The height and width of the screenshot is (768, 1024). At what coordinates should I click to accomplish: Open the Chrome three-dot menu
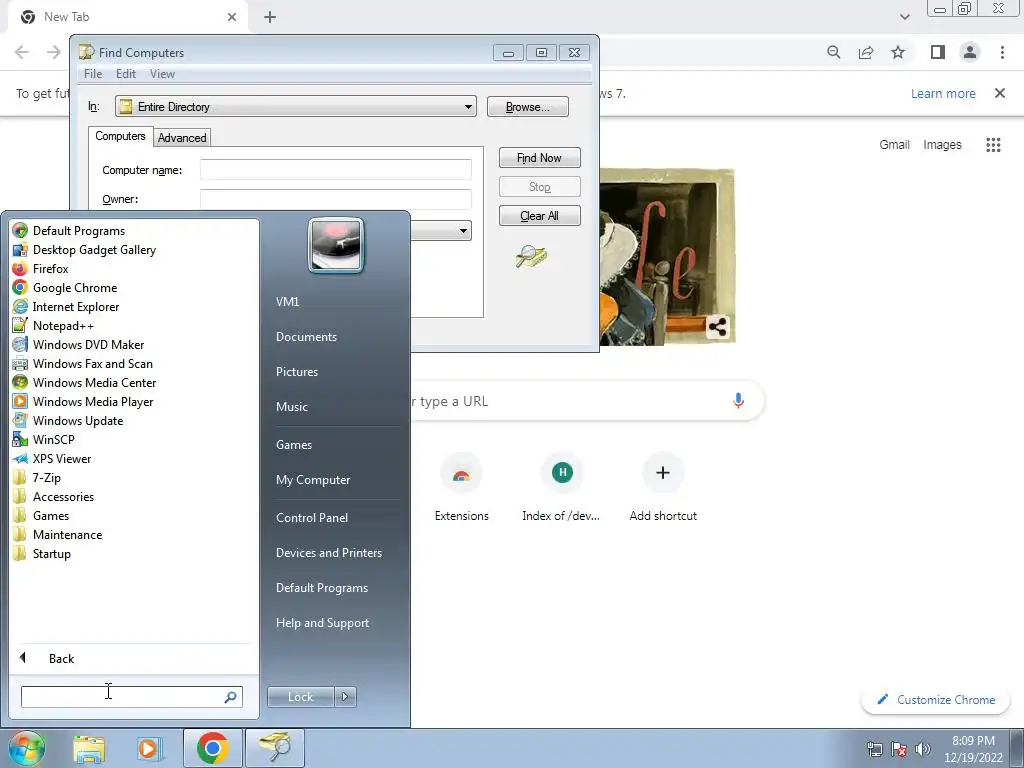tap(1002, 52)
